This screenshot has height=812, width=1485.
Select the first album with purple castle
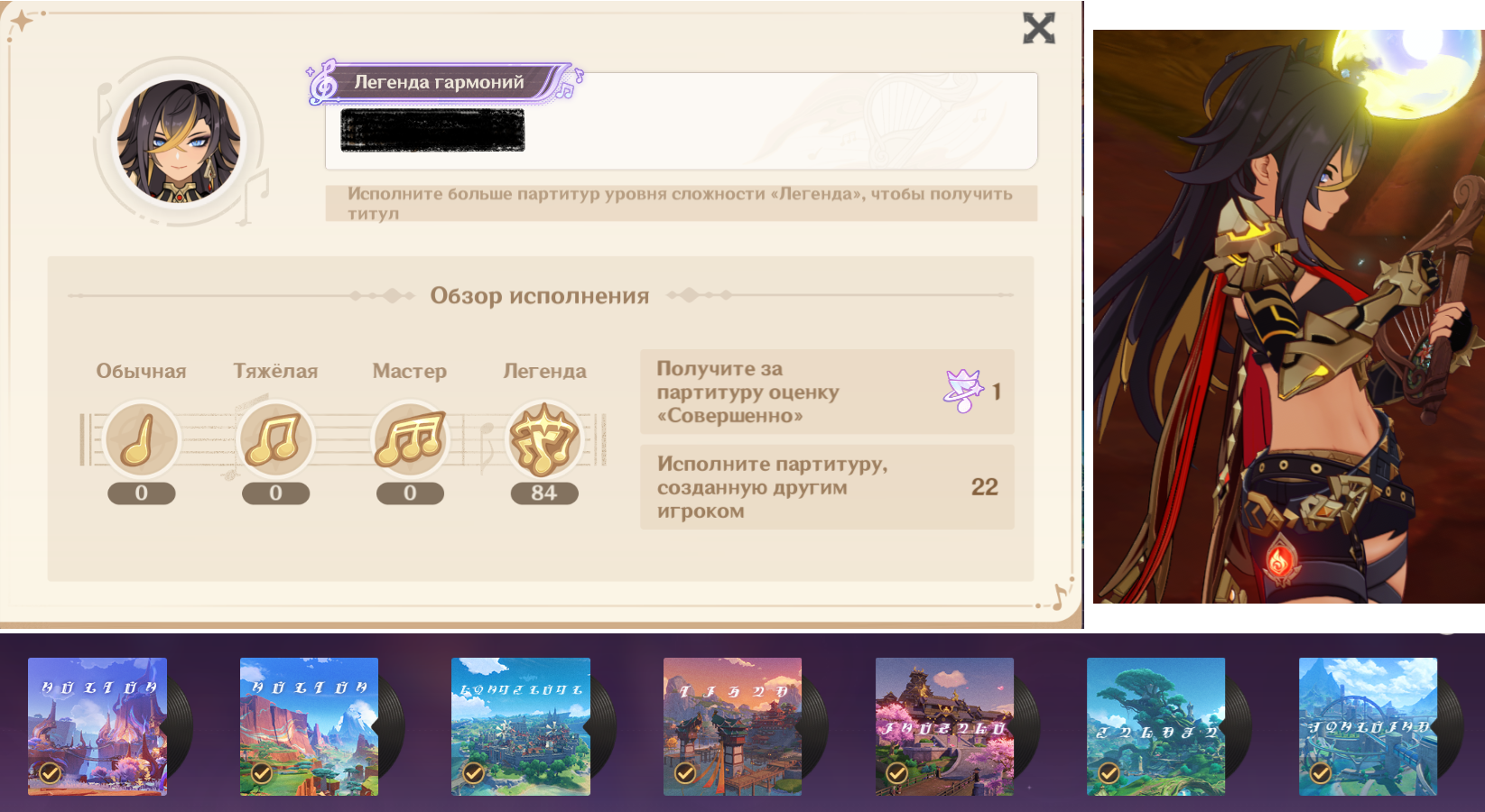pyautogui.click(x=97, y=726)
